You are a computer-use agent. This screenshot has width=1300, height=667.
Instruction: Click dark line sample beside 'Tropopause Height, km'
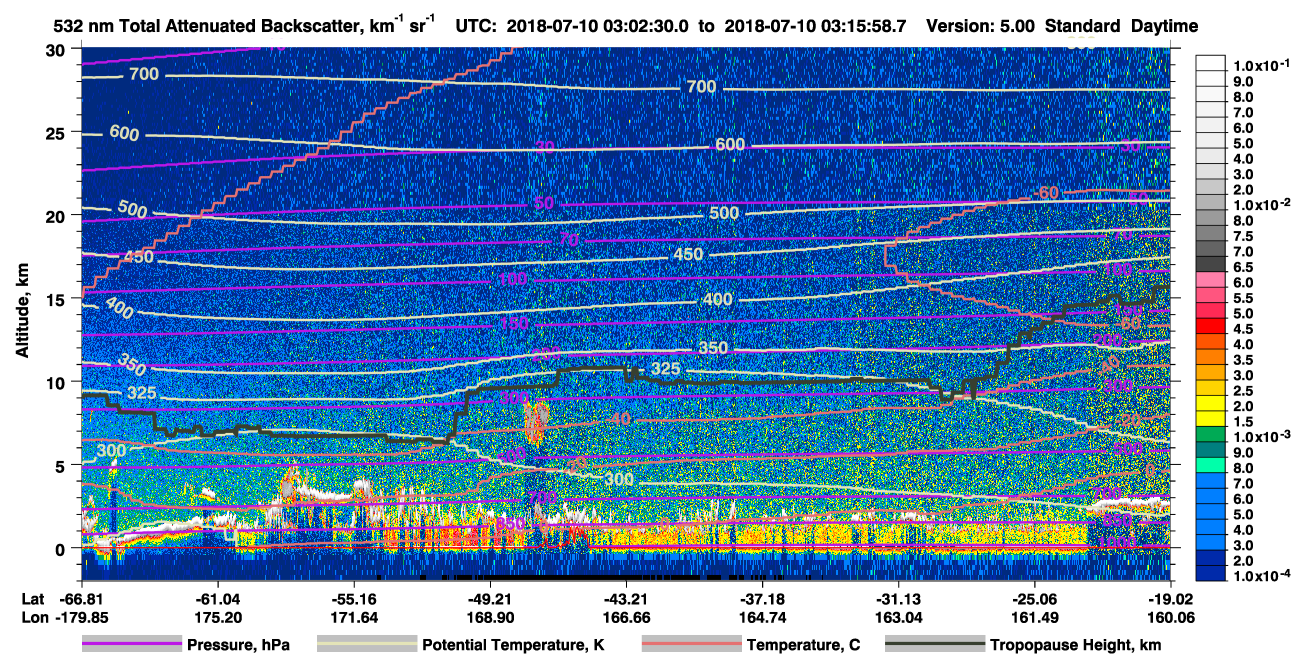(934, 645)
